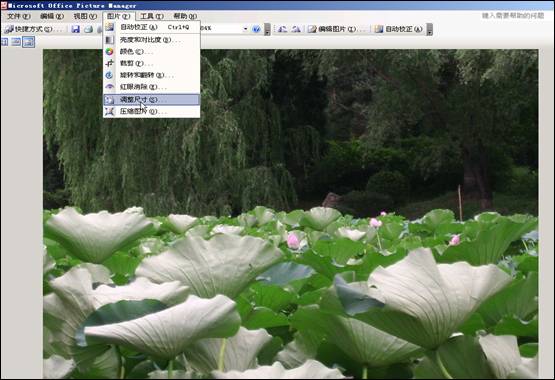This screenshot has height=380, width=555.
Task: Select the Single Picture view icon
Action: click(x=29, y=42)
